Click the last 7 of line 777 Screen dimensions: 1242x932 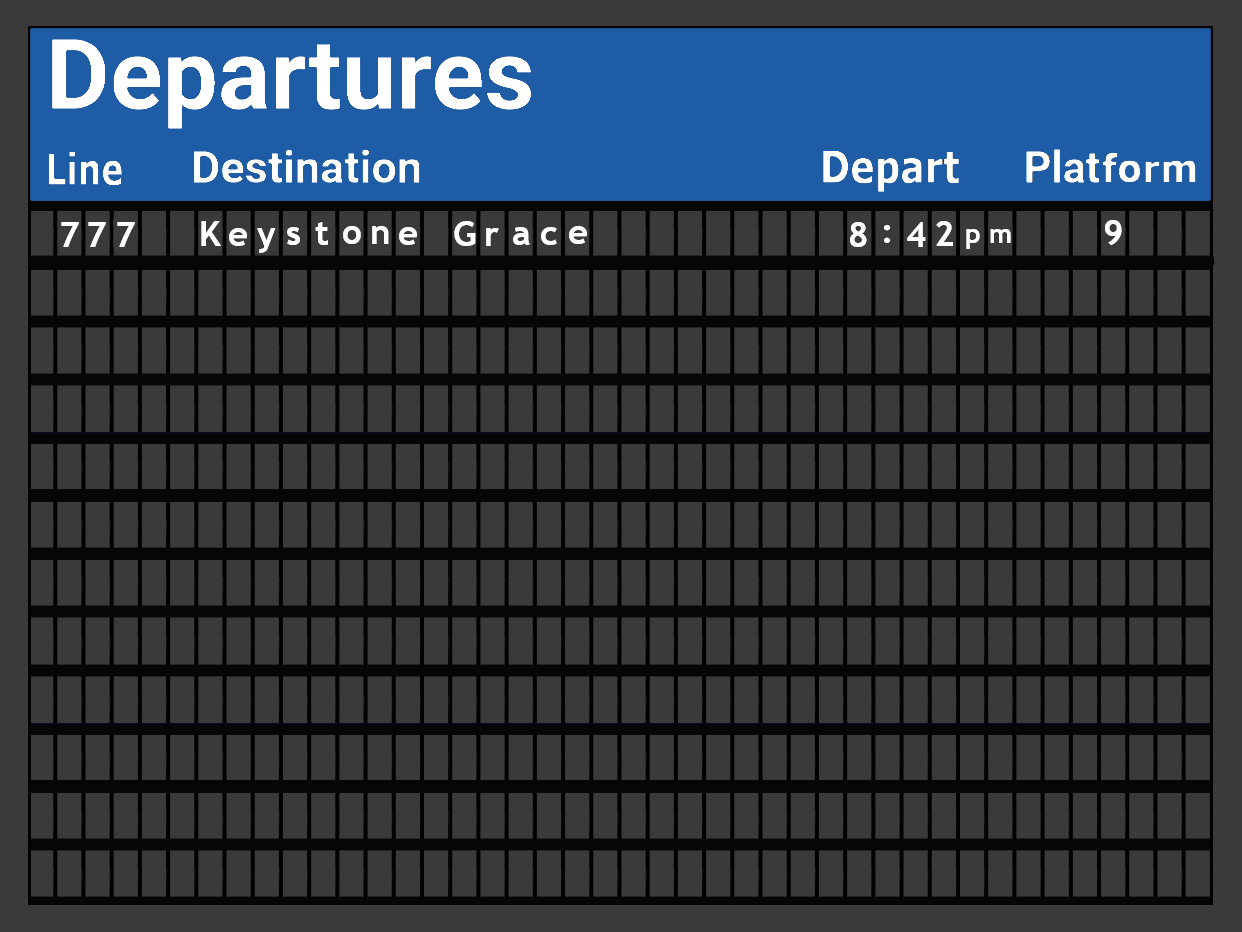click(125, 235)
